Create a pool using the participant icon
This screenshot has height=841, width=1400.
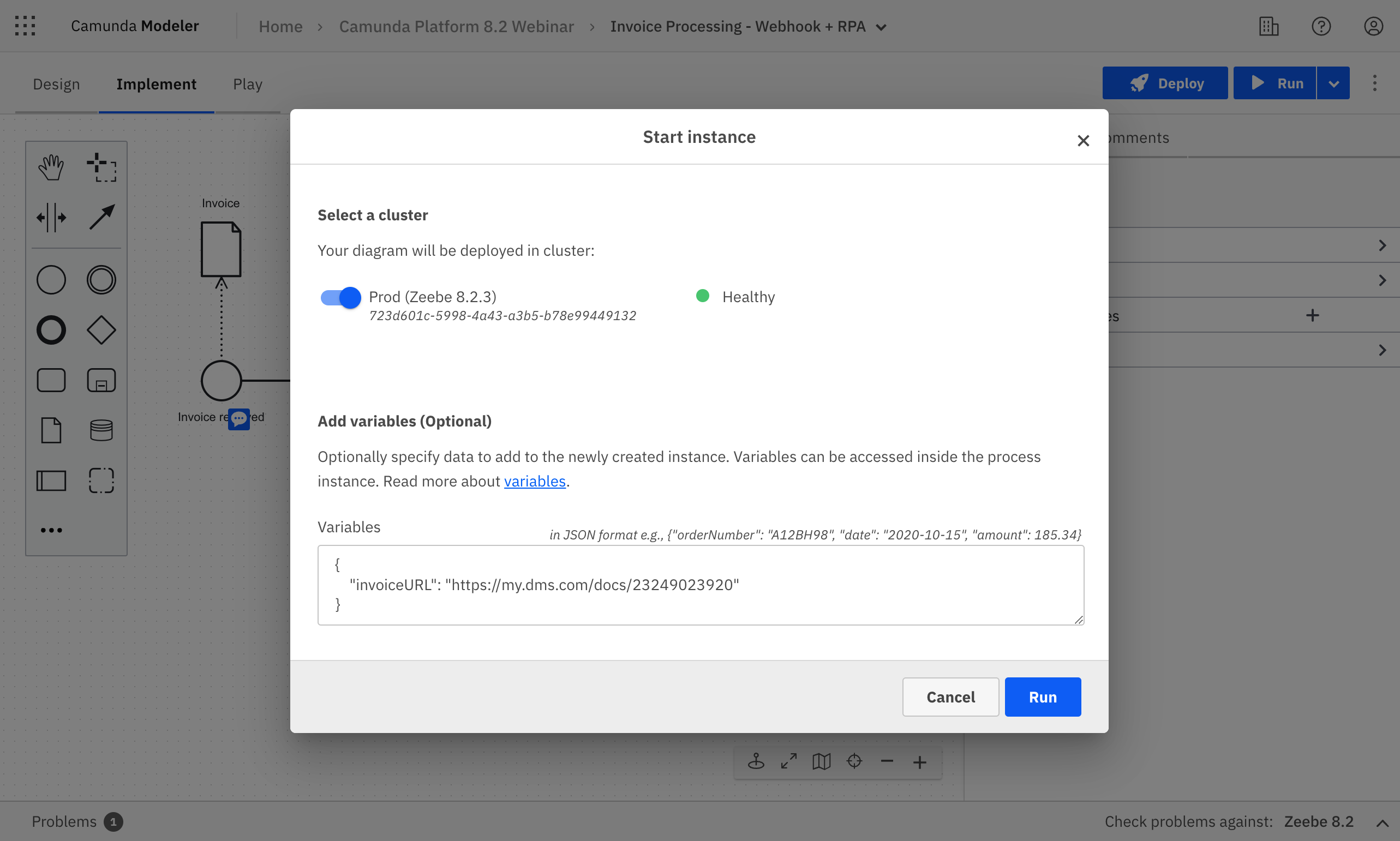point(50,480)
